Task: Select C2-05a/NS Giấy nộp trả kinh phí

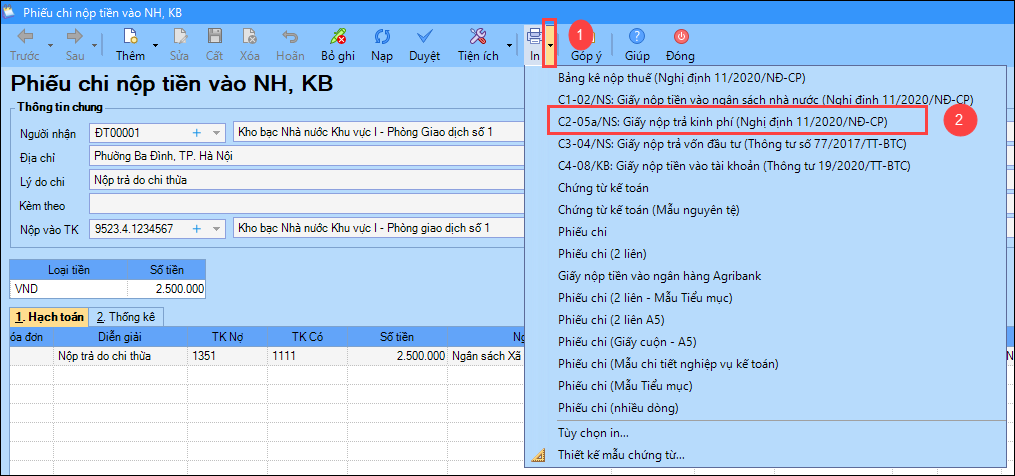Action: [x=722, y=122]
